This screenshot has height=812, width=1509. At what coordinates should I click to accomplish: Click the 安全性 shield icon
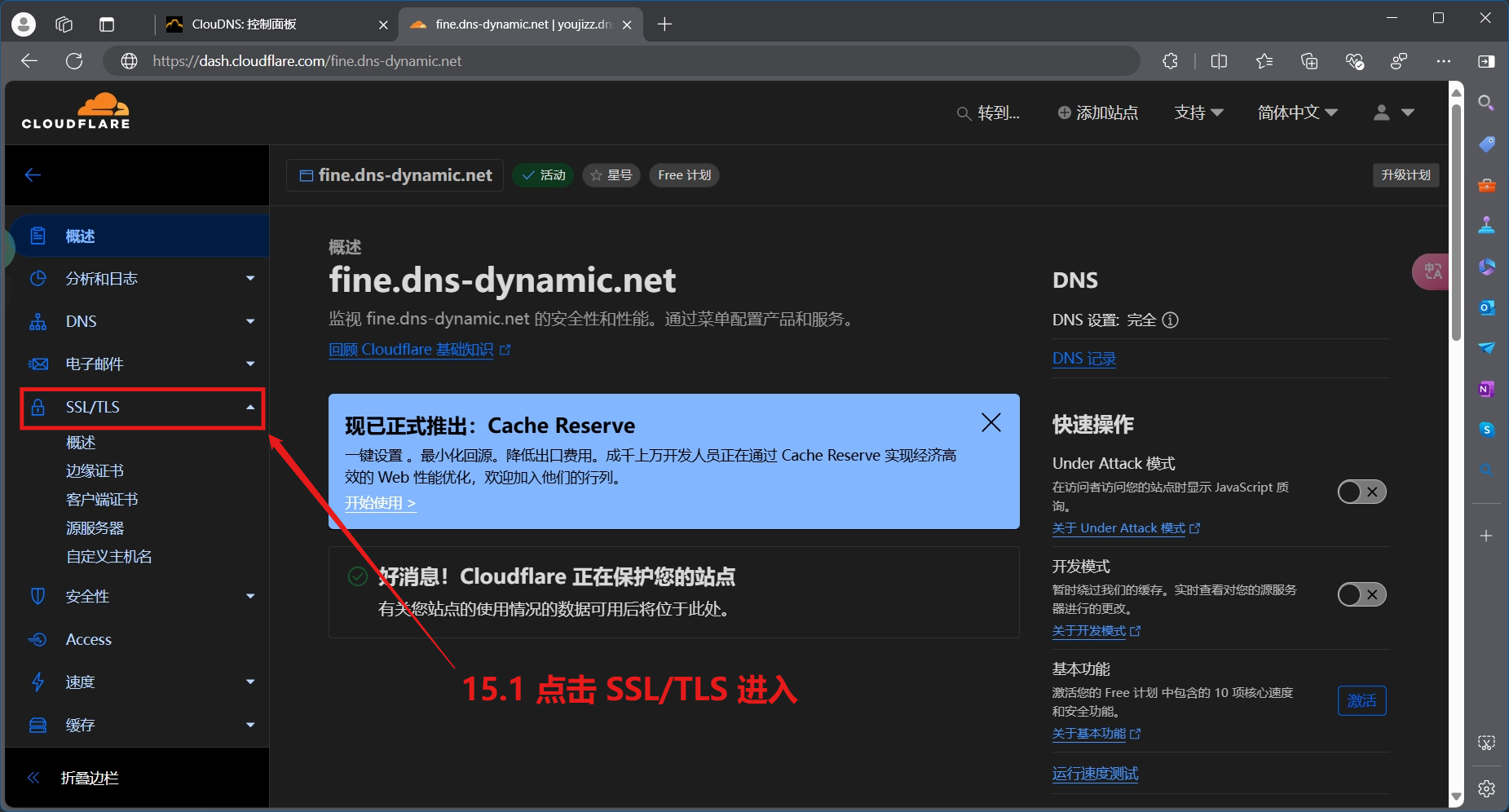[x=38, y=596]
